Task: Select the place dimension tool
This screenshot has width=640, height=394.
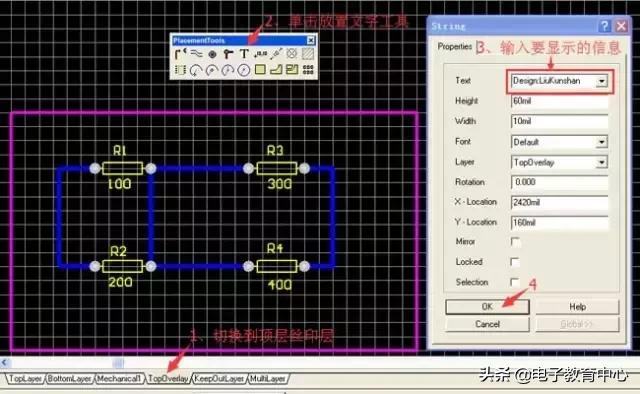Action: (x=276, y=54)
